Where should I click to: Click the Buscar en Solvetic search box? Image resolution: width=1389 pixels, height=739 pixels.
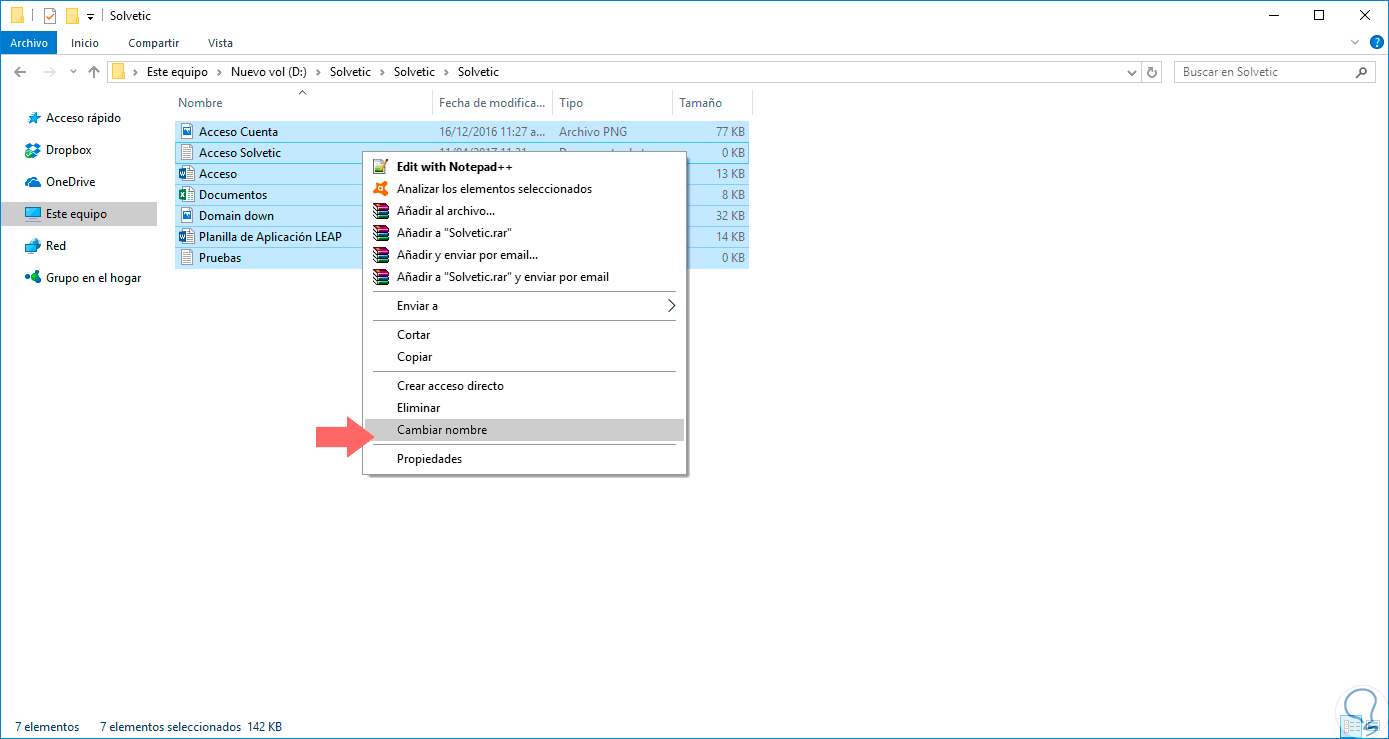(x=1274, y=72)
